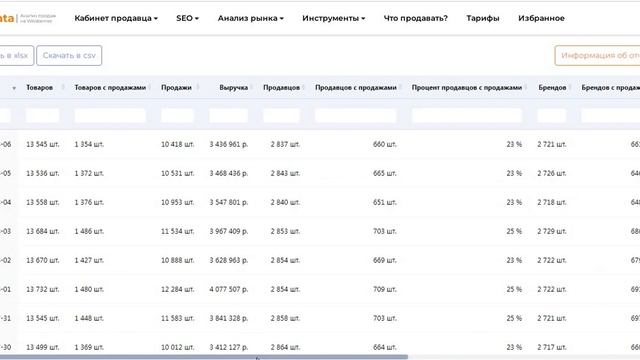Click the goods count 13 684 шт.

click(42, 231)
